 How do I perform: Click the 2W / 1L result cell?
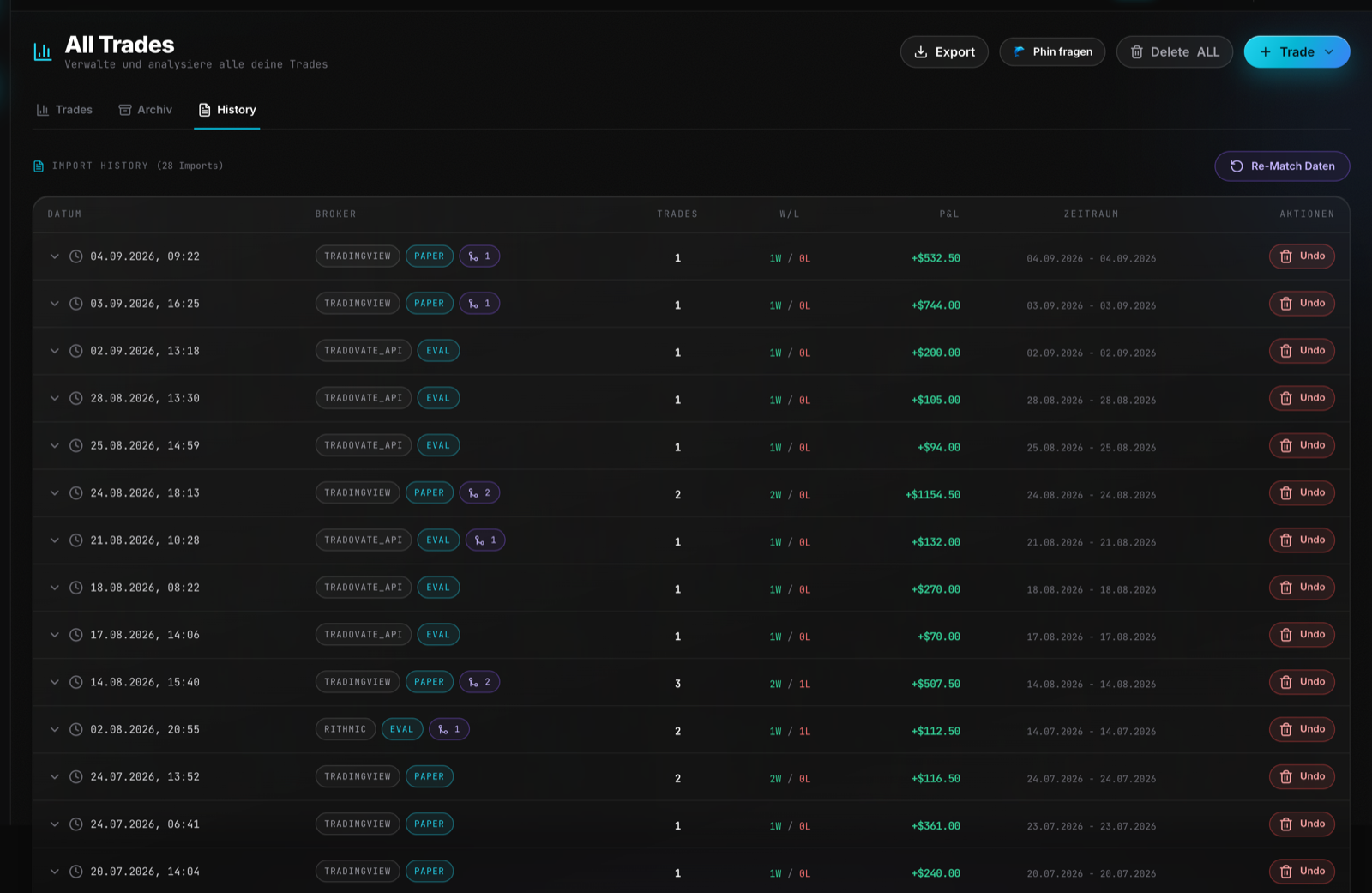[790, 685]
